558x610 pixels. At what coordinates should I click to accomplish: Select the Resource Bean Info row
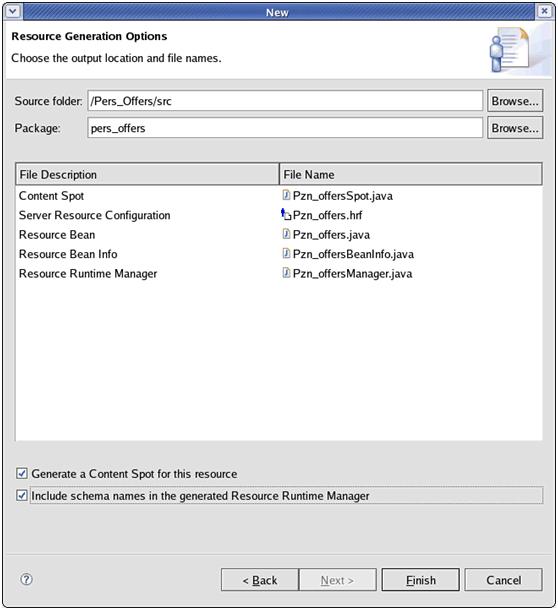click(x=279, y=254)
